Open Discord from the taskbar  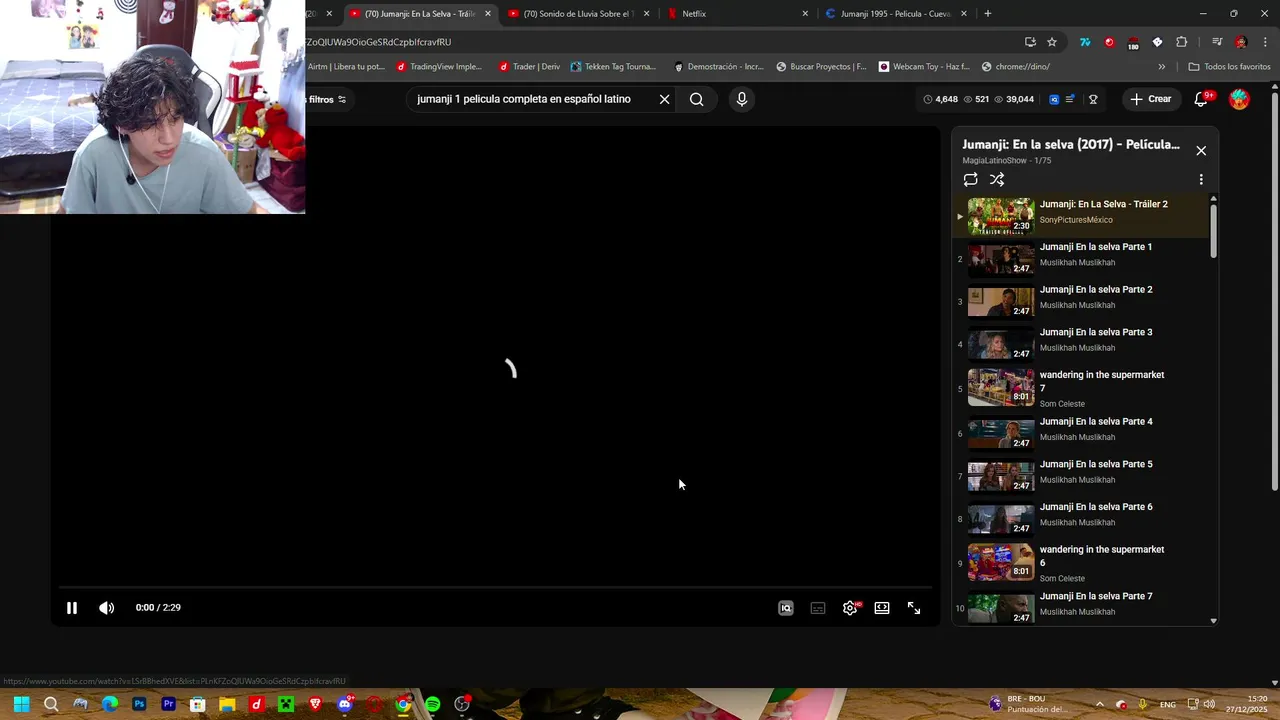(x=345, y=704)
